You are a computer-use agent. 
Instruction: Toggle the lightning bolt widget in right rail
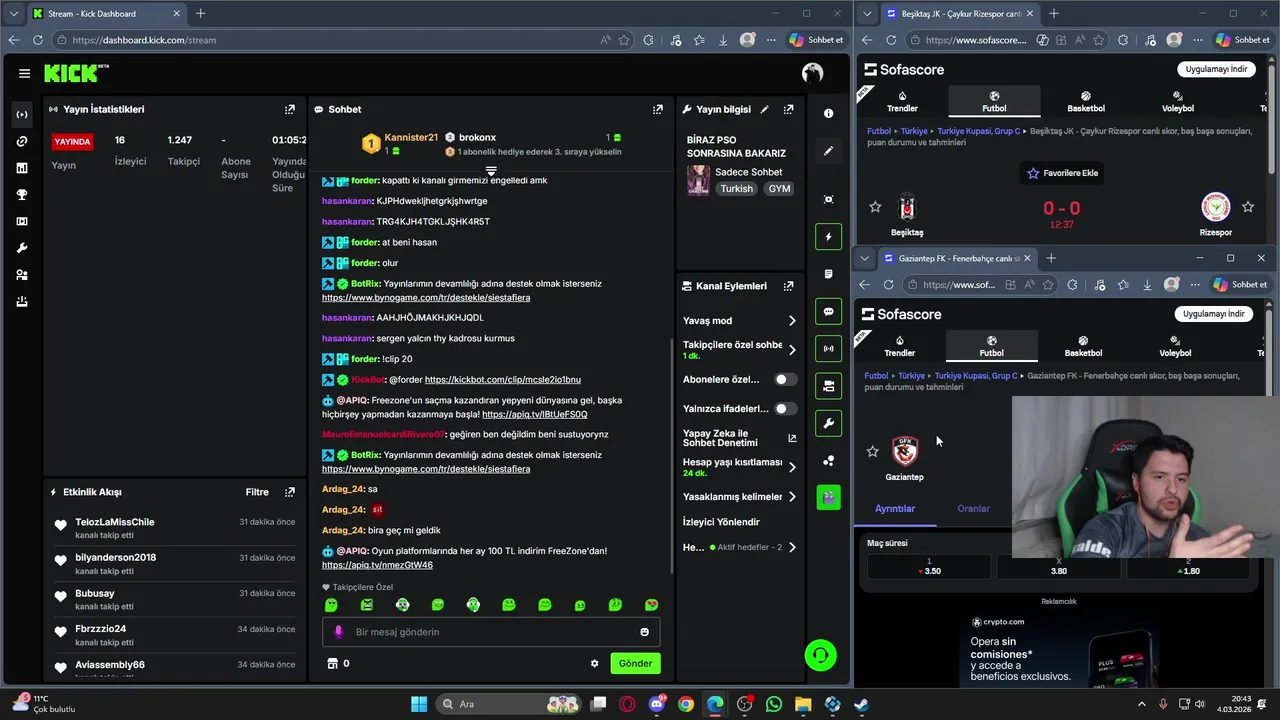coord(828,237)
